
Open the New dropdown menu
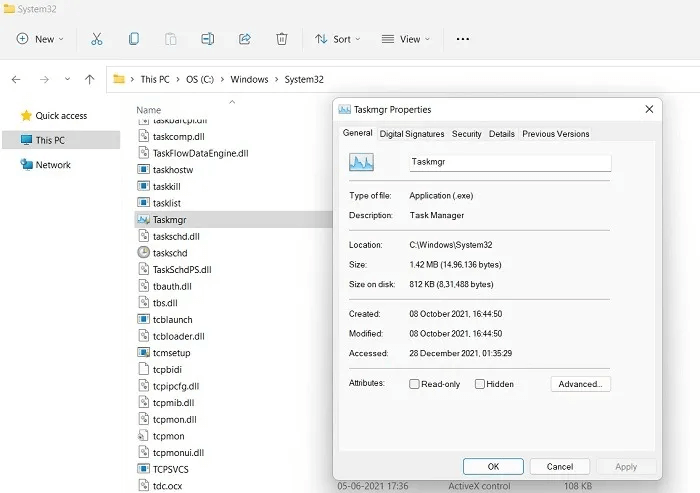40,39
